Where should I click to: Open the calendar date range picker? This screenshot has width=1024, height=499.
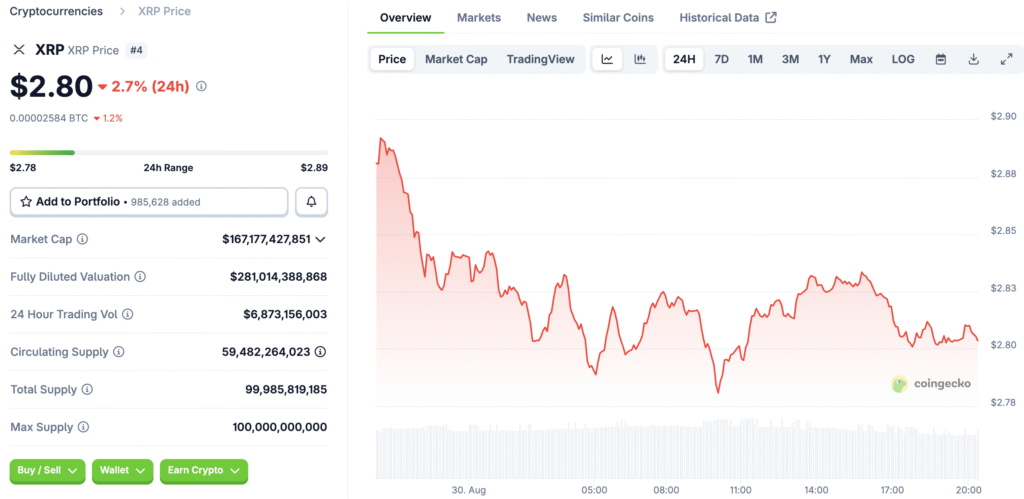941,59
